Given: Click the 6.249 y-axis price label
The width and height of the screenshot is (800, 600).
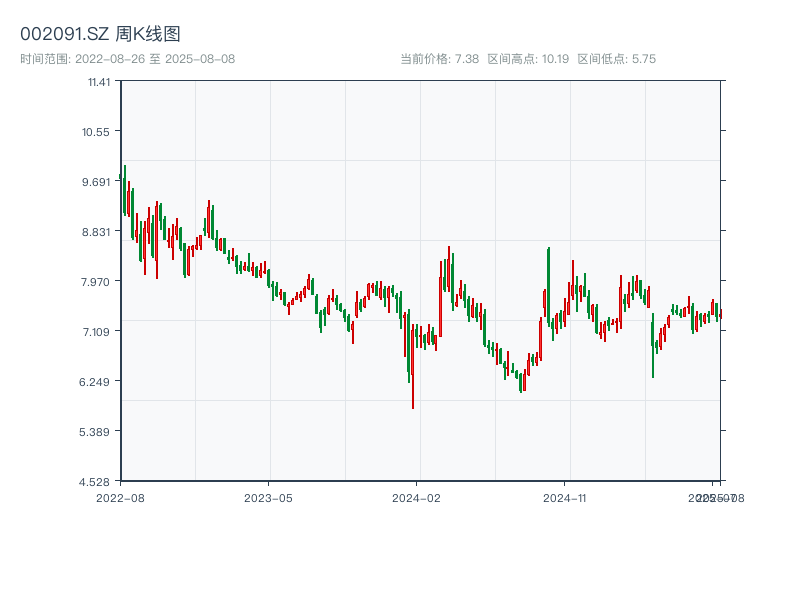Looking at the screenshot, I should click(x=98, y=381).
